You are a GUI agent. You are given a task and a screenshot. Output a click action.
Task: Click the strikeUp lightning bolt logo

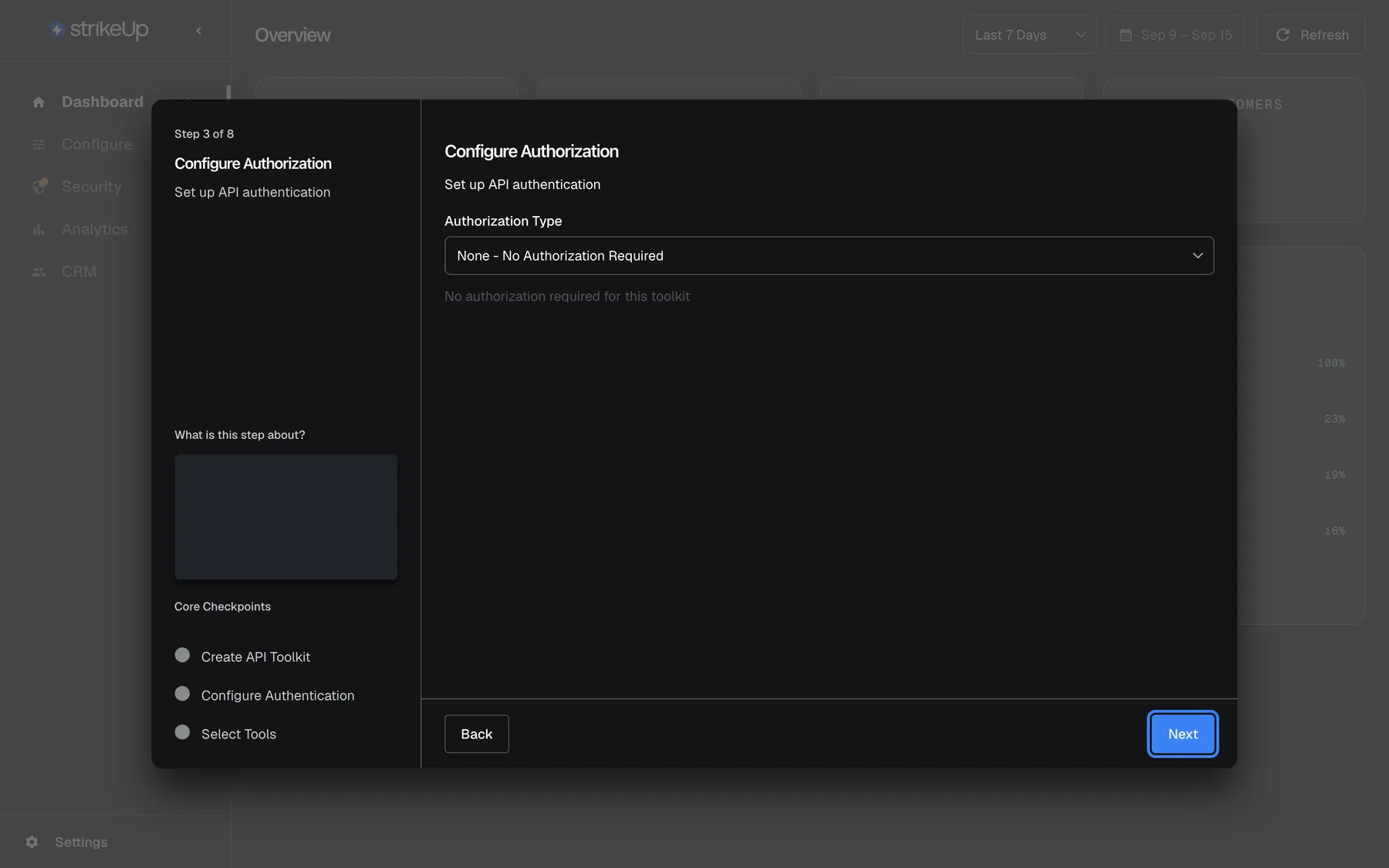point(56,29)
